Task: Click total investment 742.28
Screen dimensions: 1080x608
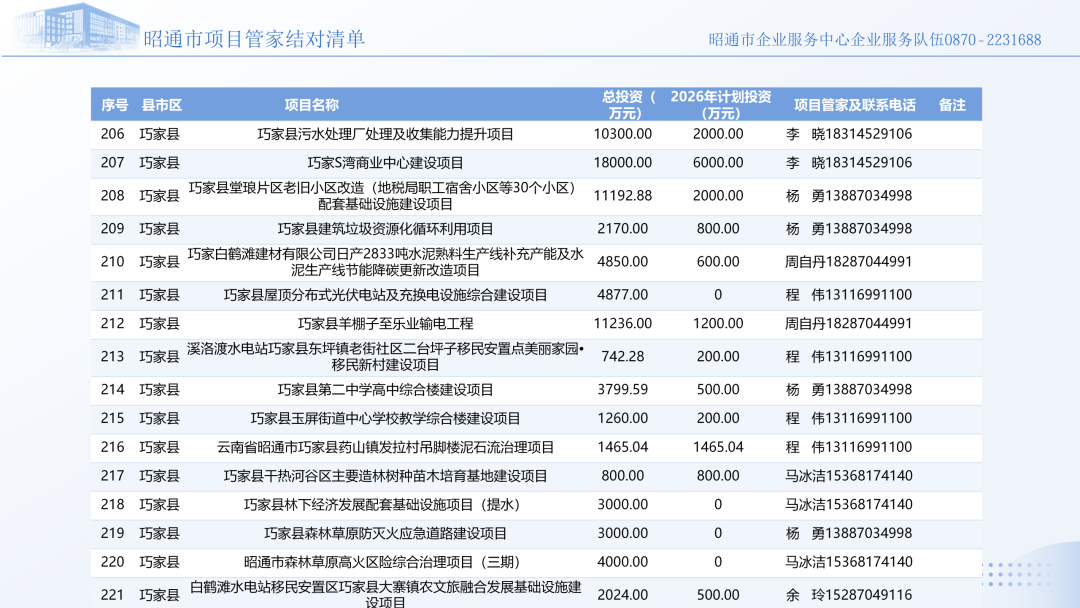Action: click(x=623, y=357)
